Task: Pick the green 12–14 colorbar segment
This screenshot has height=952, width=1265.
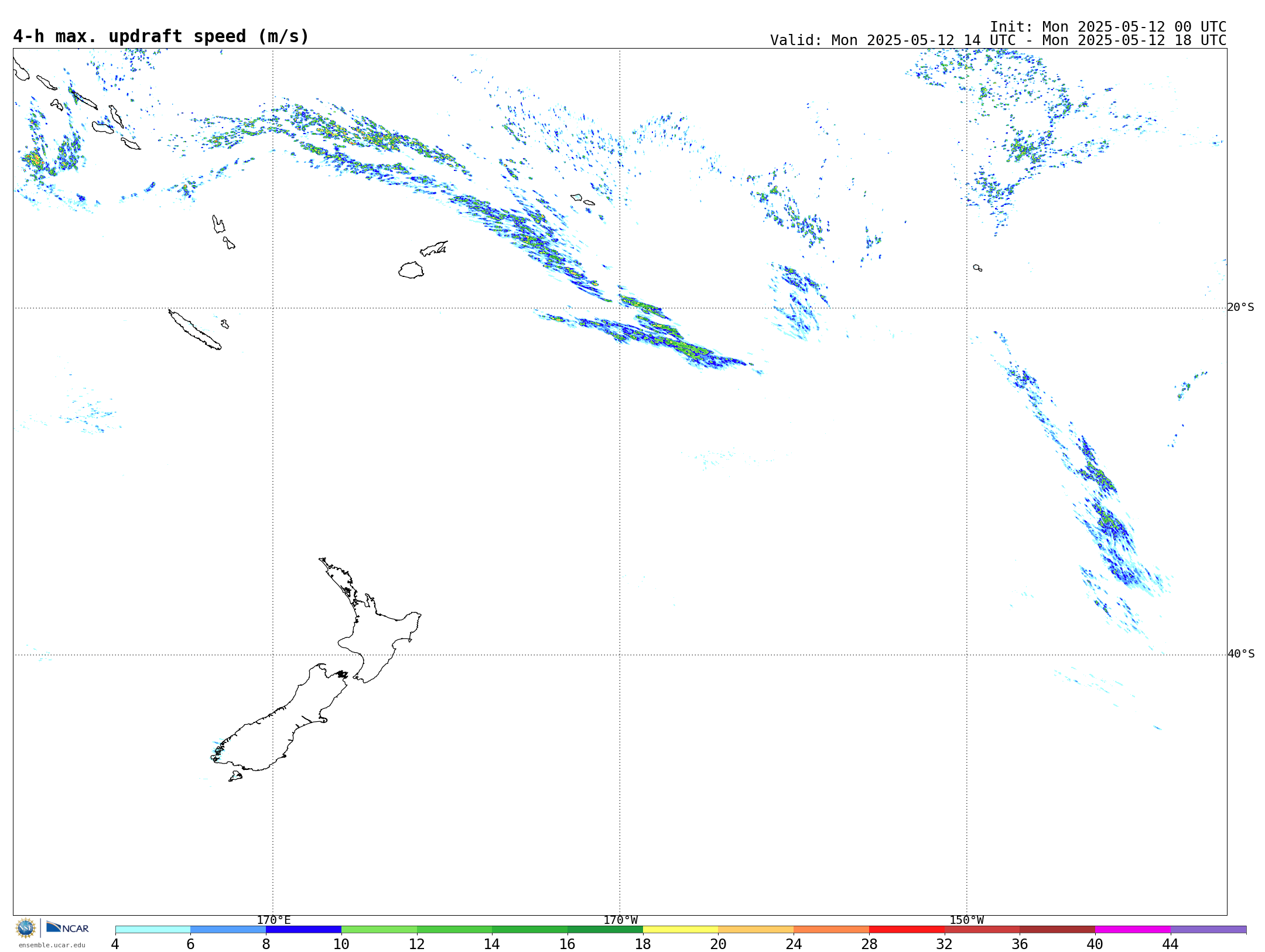Action: click(454, 930)
